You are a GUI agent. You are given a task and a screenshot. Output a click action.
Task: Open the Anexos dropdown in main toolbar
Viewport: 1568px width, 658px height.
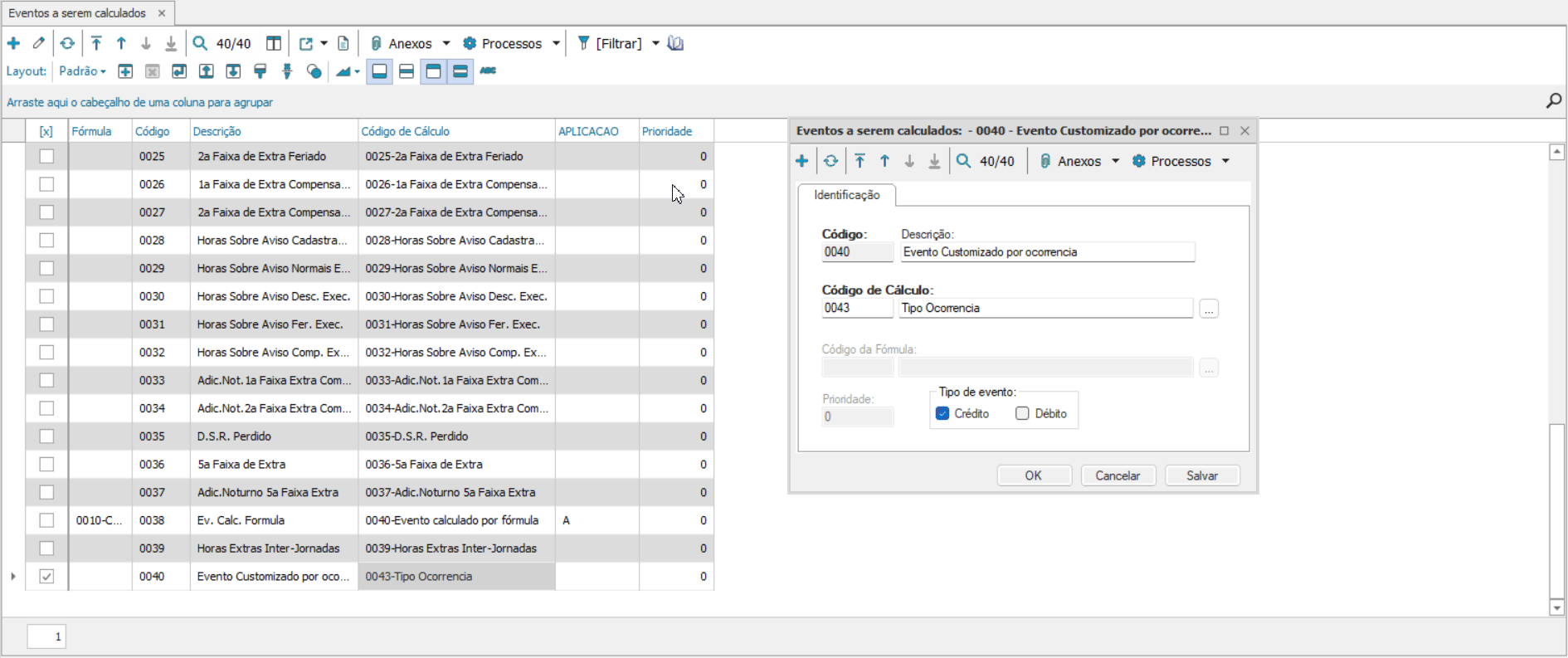coord(446,43)
